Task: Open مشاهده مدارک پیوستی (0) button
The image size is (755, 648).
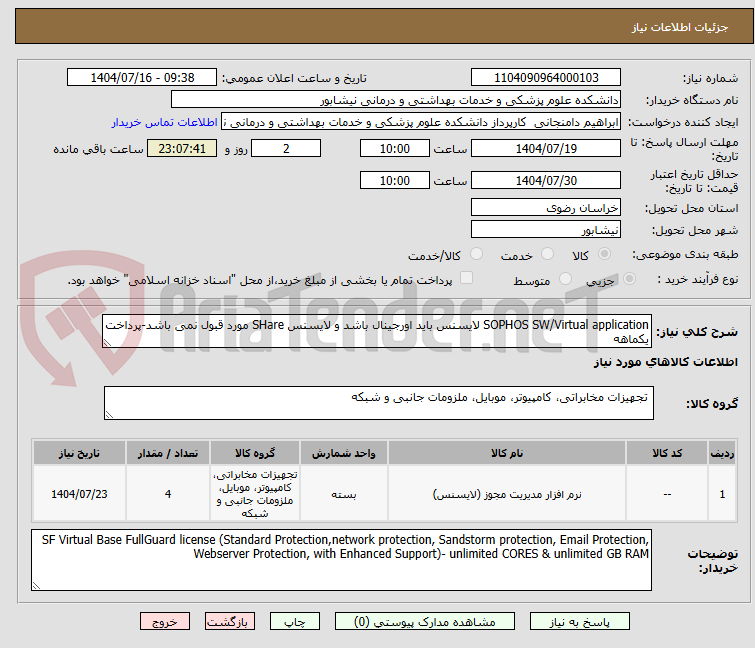Action: (424, 622)
